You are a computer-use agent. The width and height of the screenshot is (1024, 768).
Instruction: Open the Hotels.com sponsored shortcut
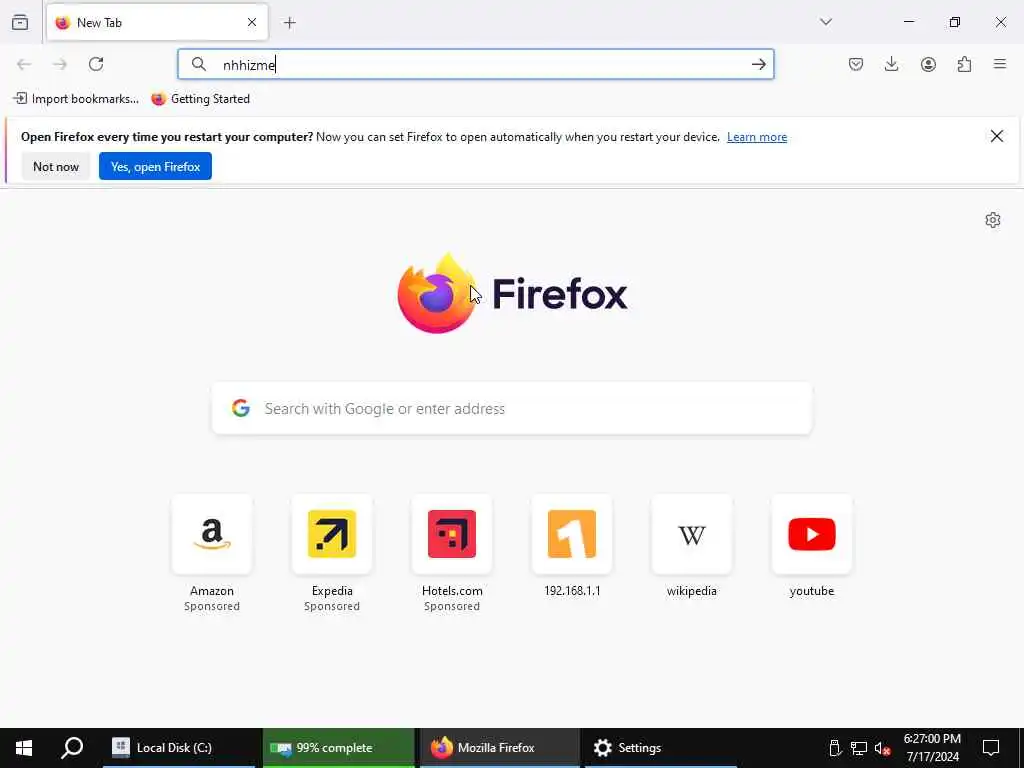pos(452,554)
